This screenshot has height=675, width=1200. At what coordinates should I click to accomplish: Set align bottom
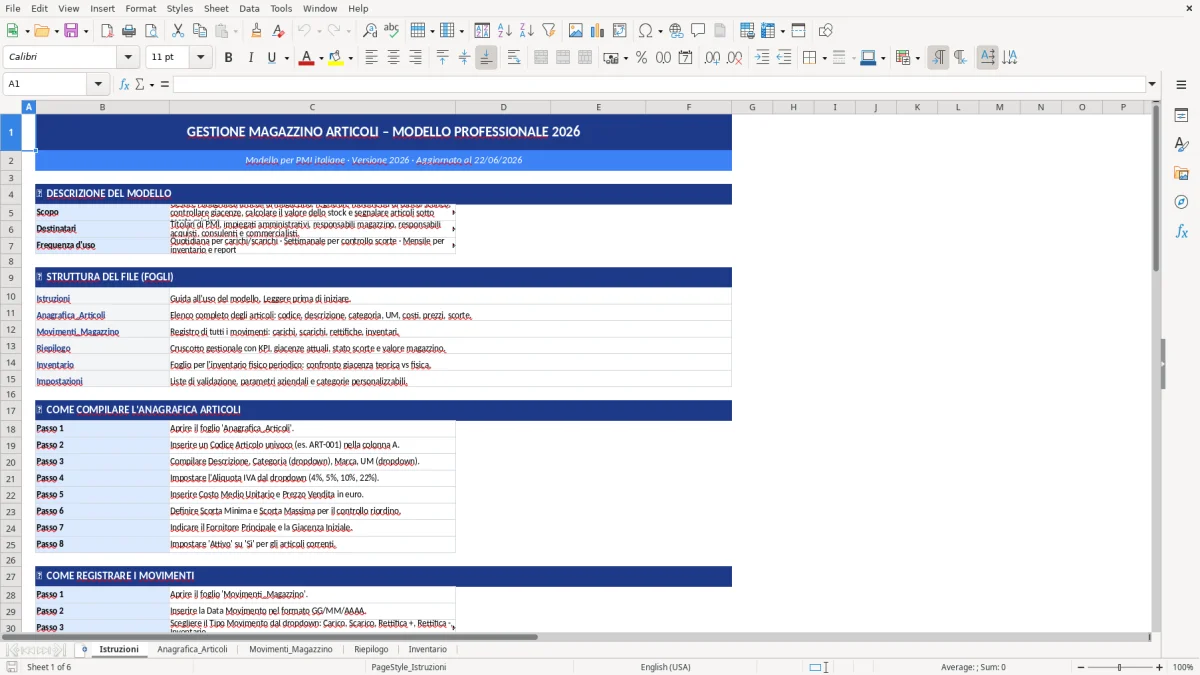pos(486,58)
